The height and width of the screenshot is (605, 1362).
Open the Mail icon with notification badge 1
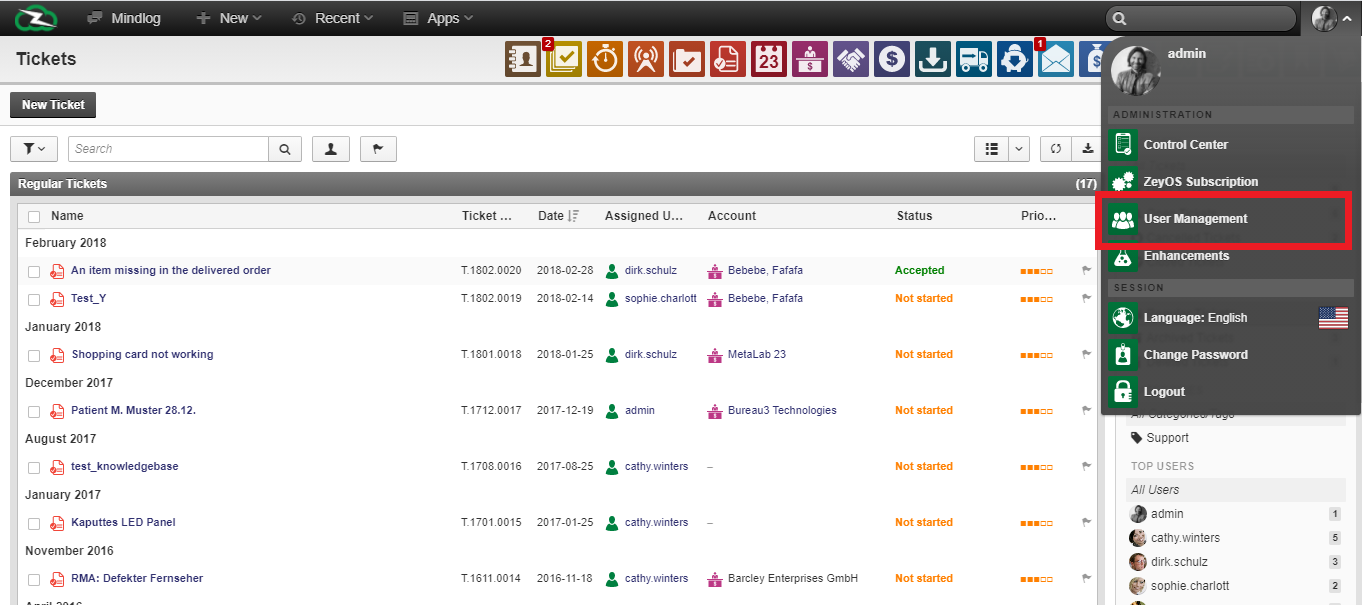tap(1056, 59)
